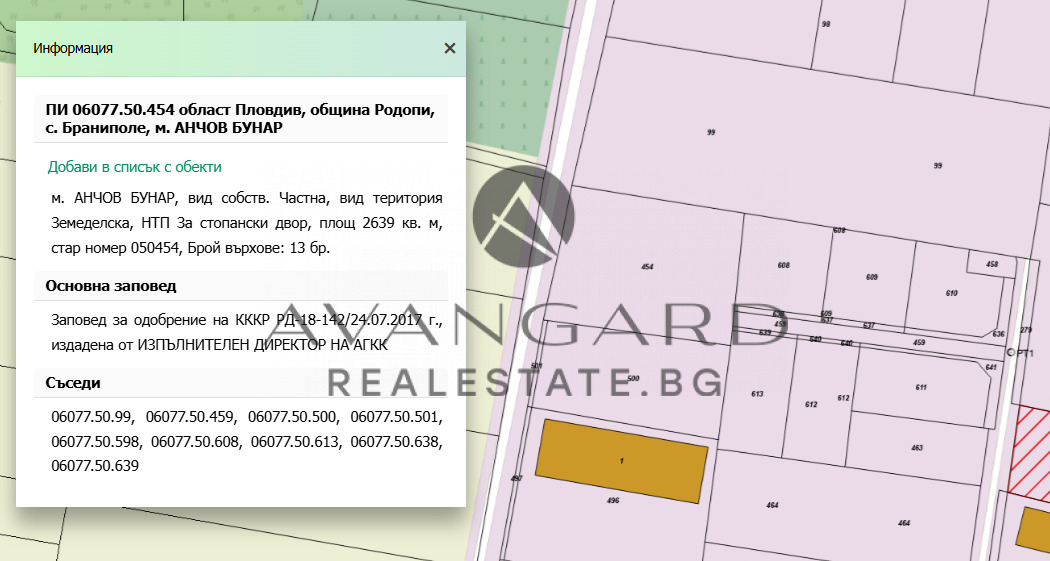
Task: Choose neighbor 06077.50.639 in Съседи
Action: 94,466
